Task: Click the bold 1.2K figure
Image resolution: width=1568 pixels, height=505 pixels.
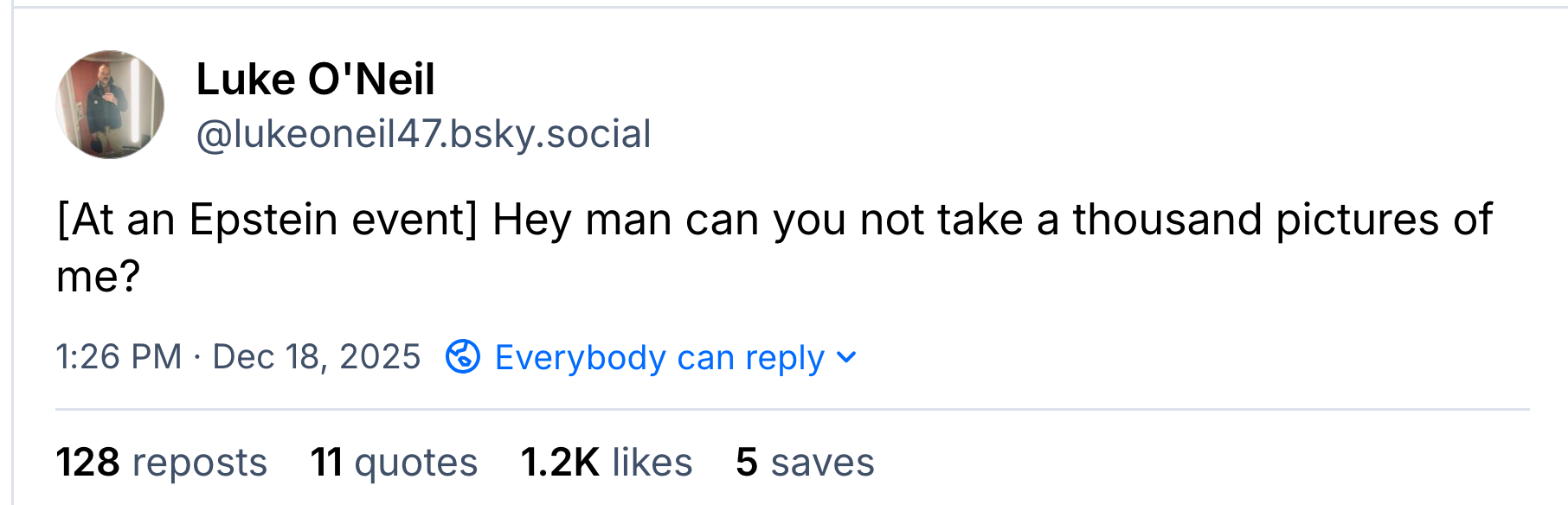Action: point(560,462)
